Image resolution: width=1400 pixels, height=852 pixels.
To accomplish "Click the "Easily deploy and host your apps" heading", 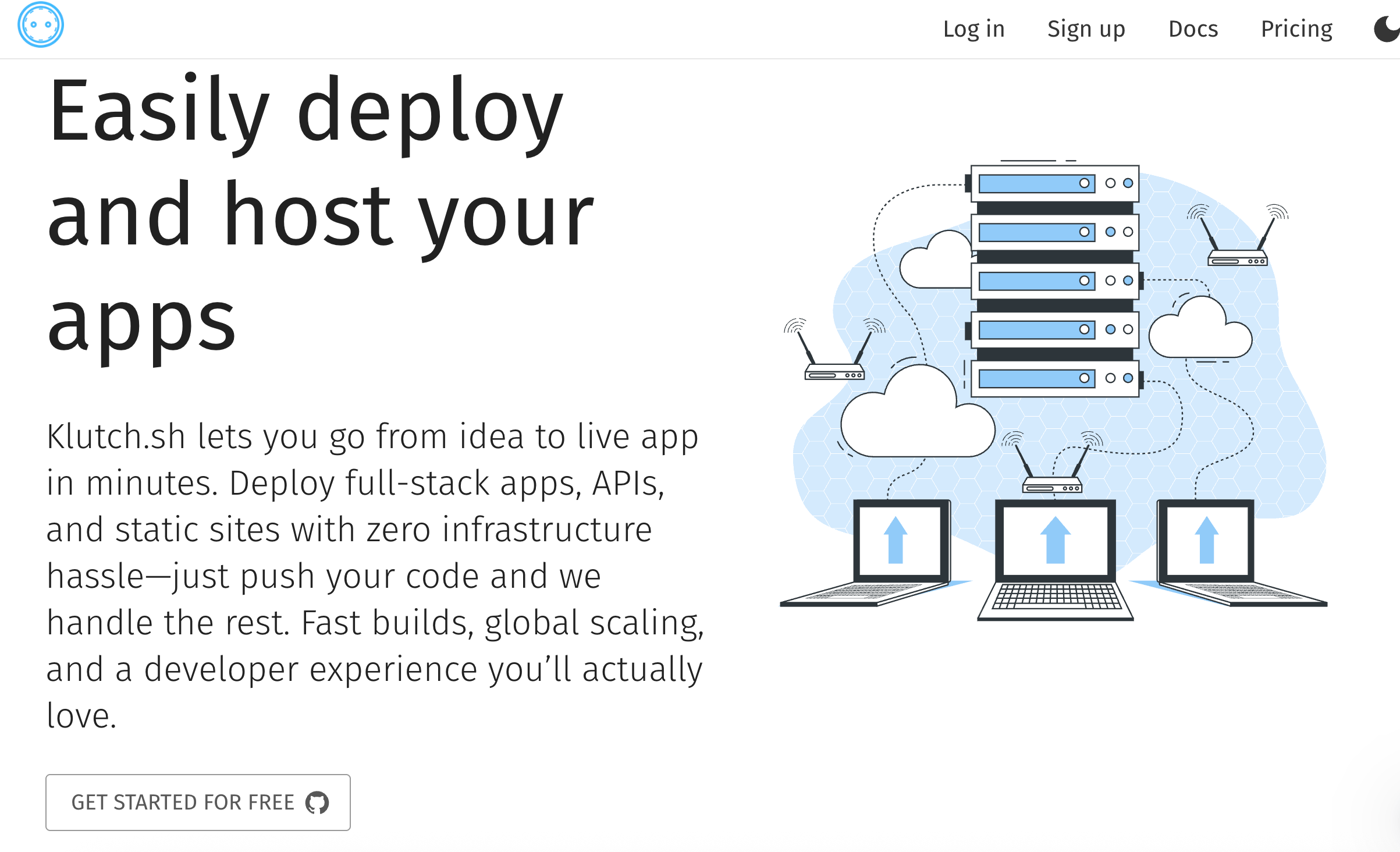I will pos(320,215).
